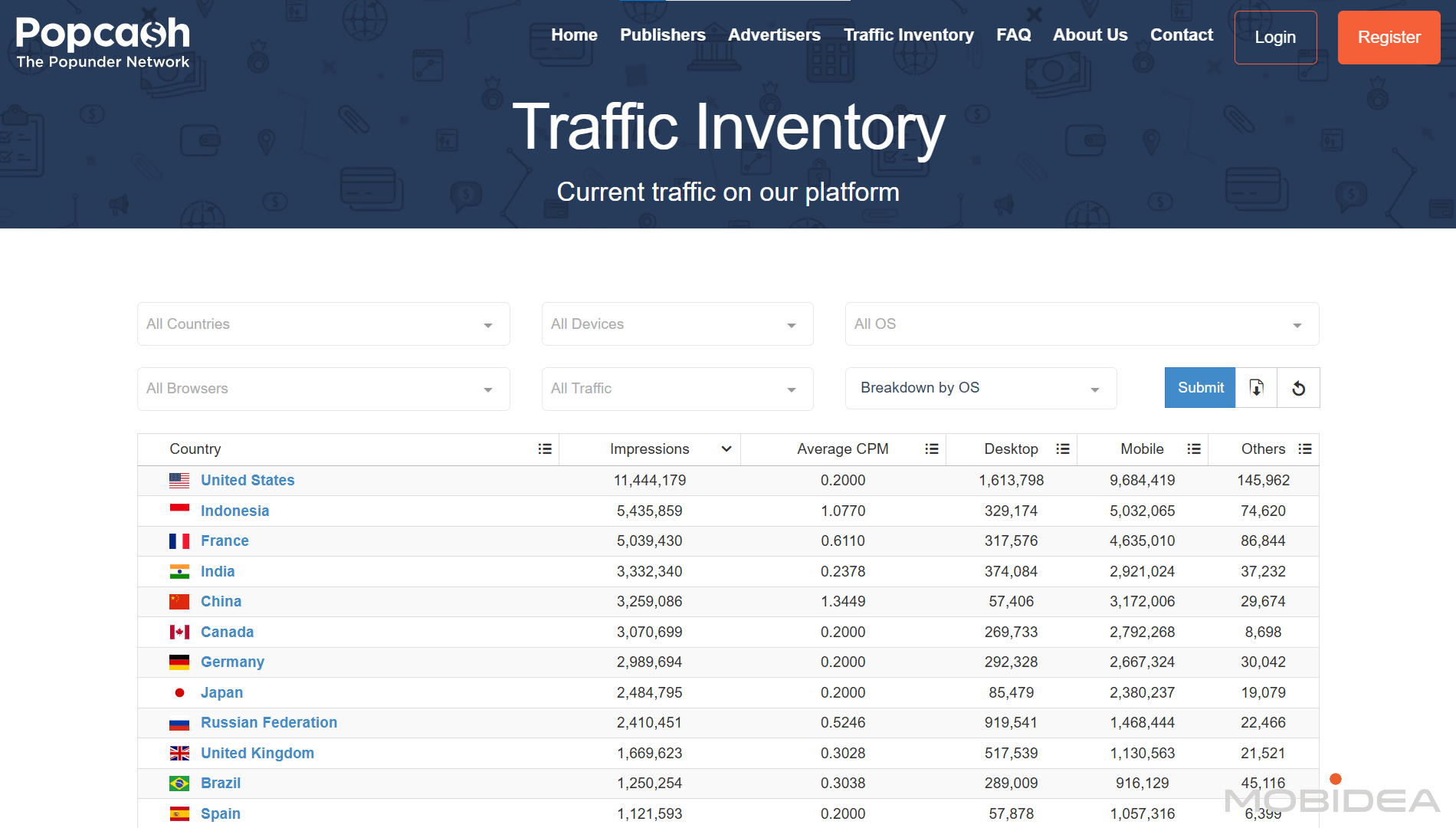Open the FAQ menu item
Screen dimensions: 1456x828
point(1014,34)
